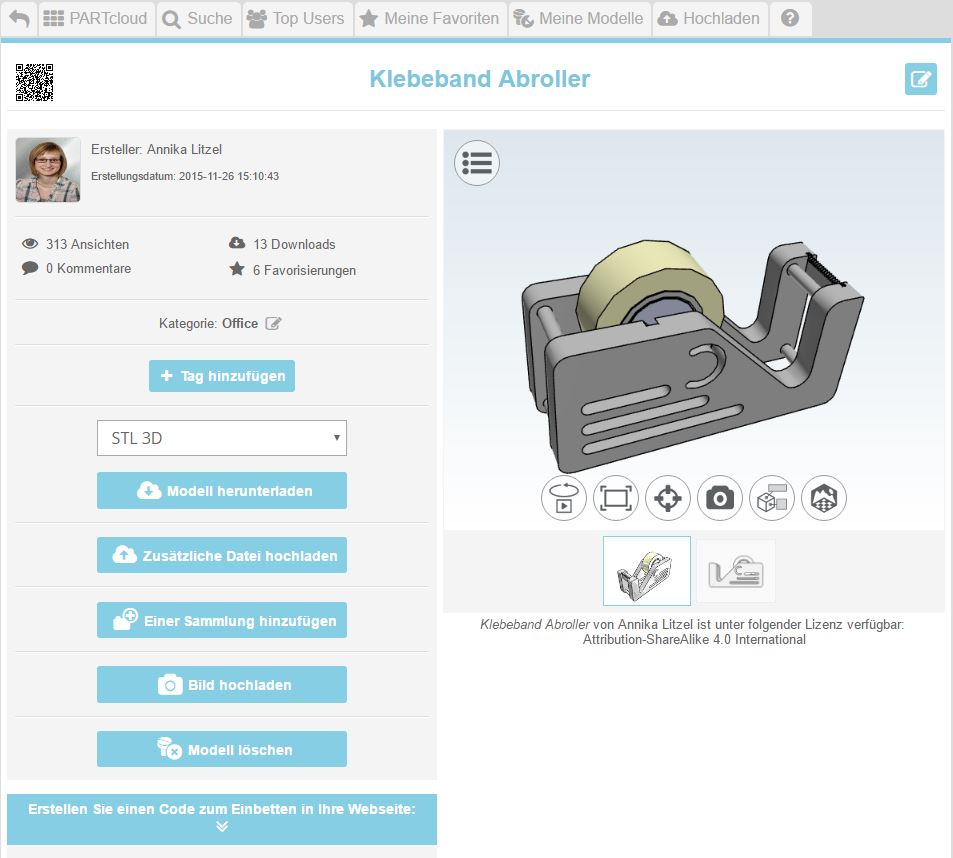This screenshot has width=953, height=858.
Task: Click the 6 Favorisierungen text
Action: 304,270
